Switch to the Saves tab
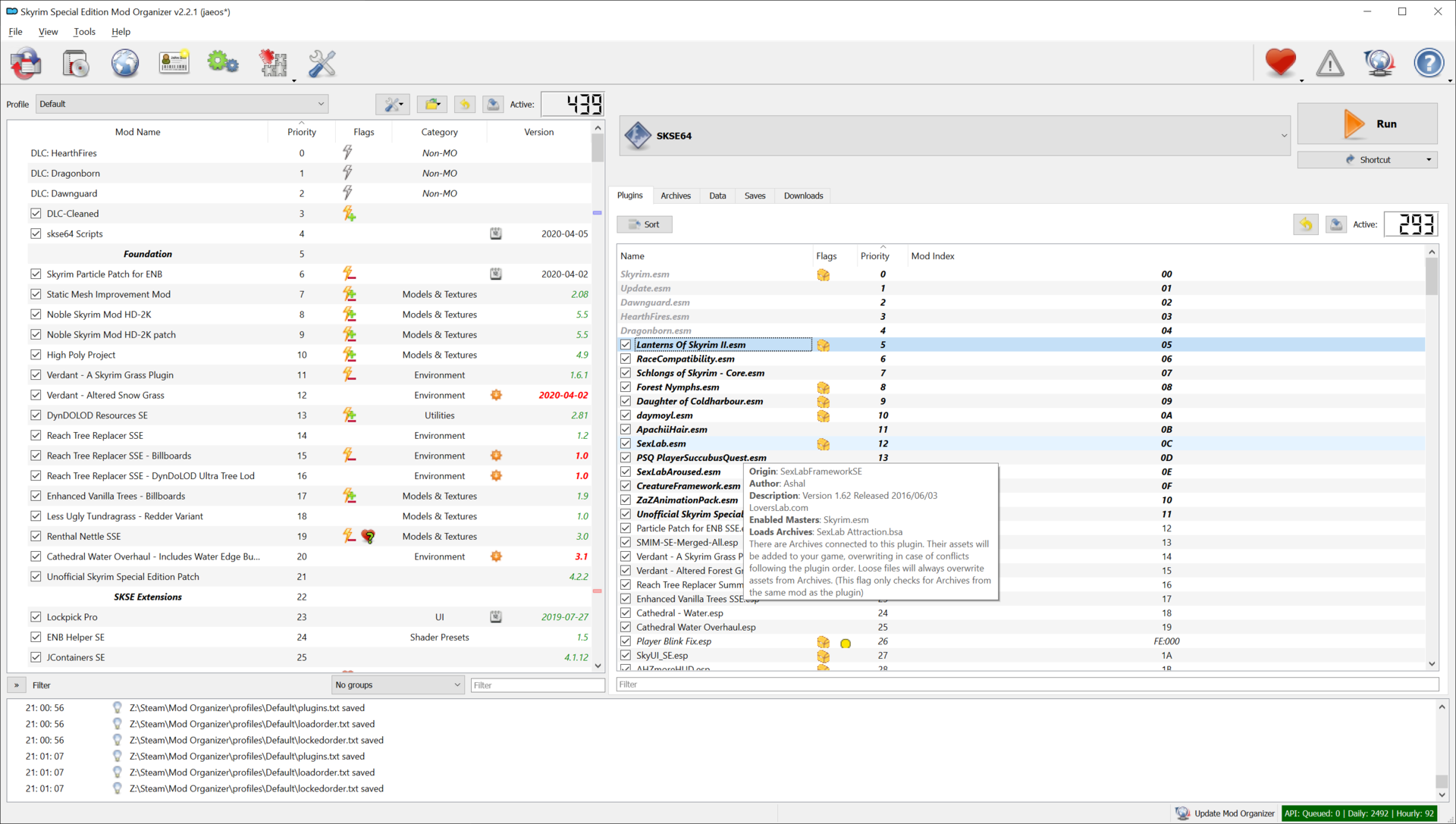Screen dimensions: 1456x824 [x=755, y=196]
